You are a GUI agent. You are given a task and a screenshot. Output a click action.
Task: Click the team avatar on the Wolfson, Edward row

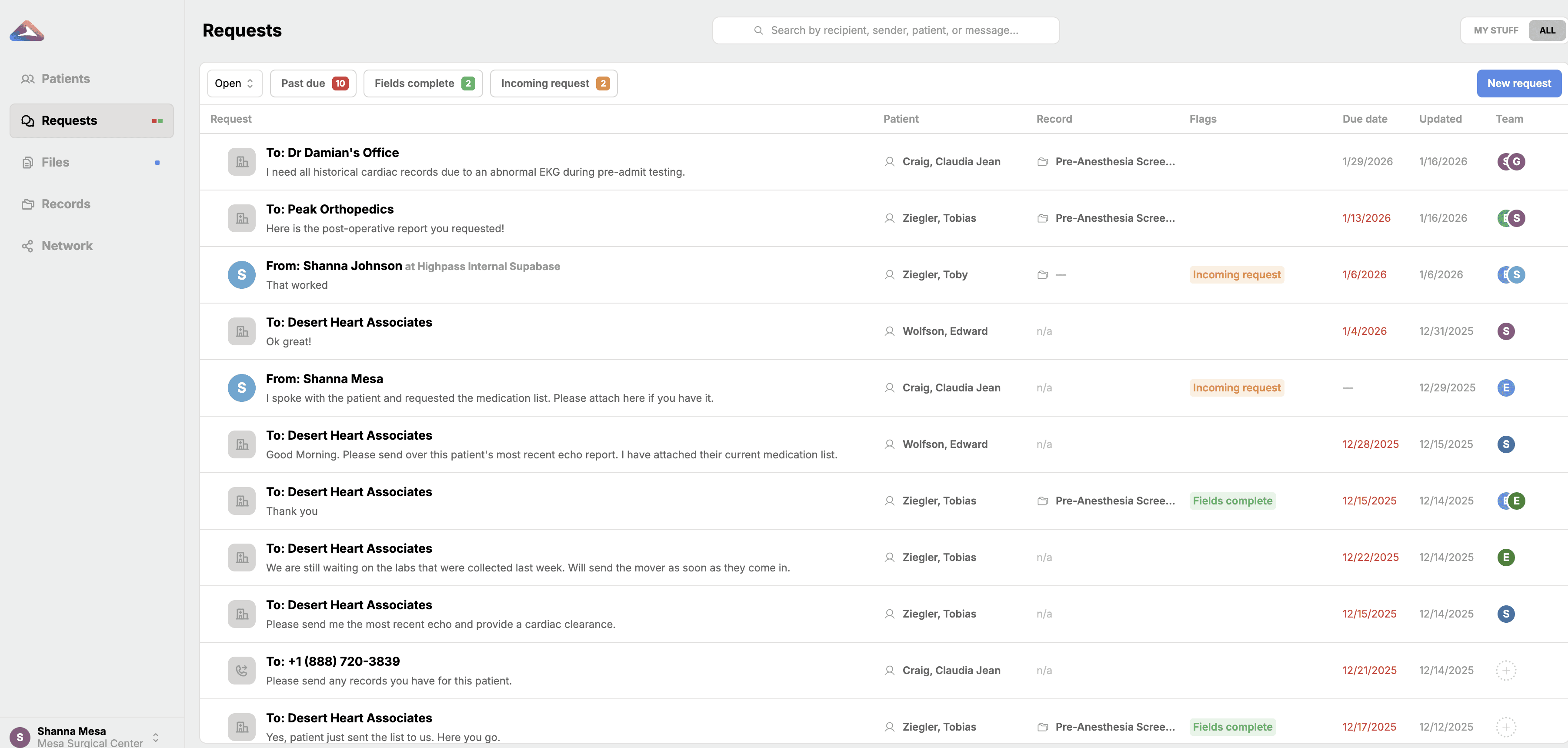(1507, 331)
